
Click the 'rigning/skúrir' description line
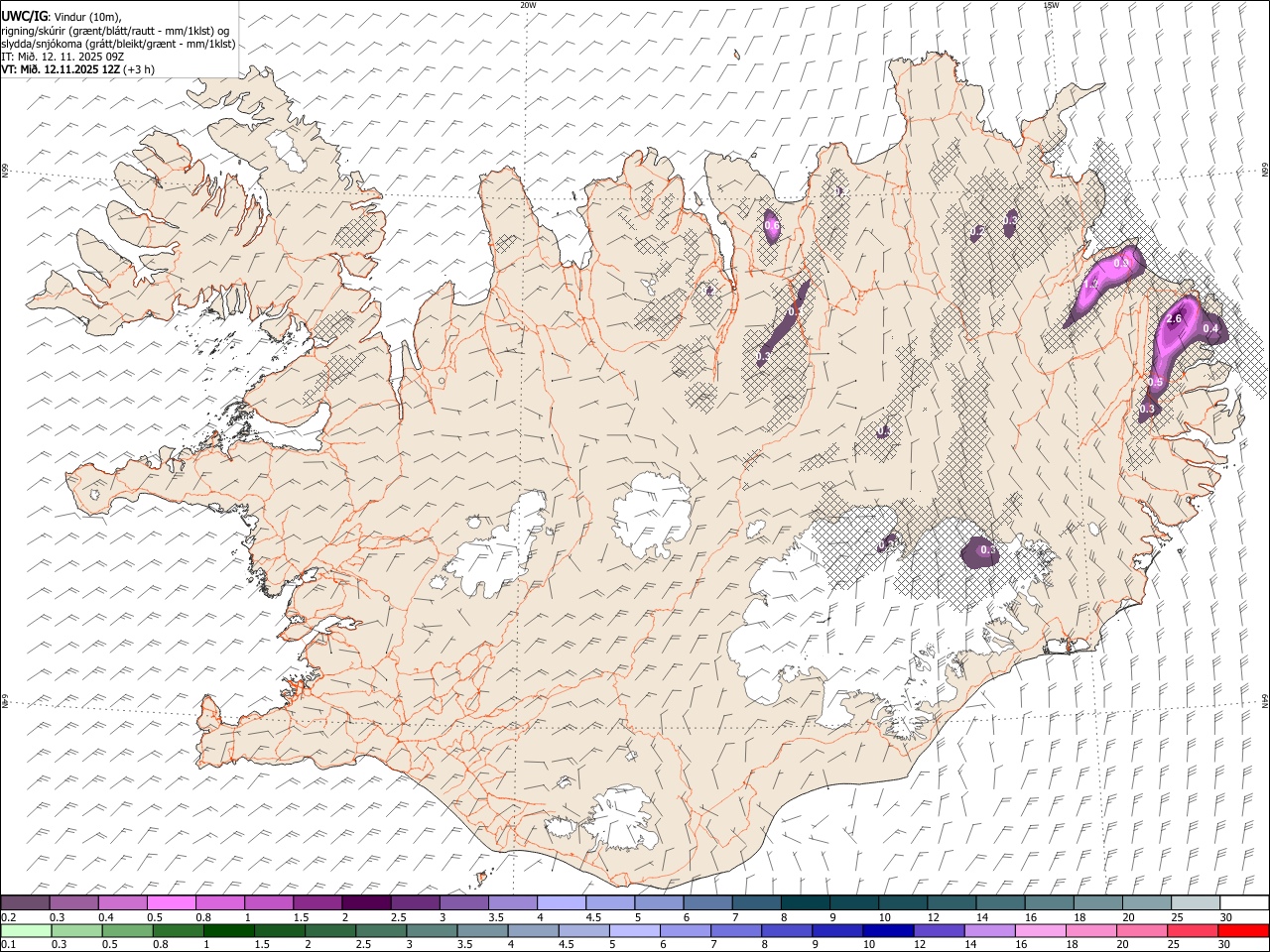[x=117, y=31]
